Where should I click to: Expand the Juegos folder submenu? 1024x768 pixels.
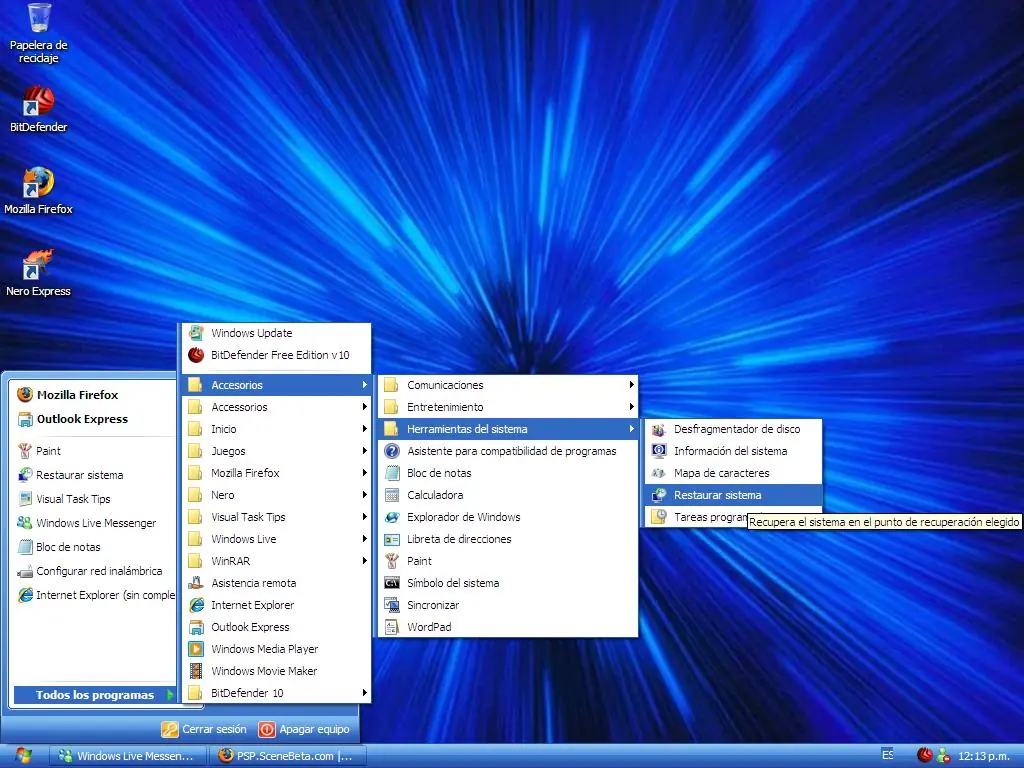276,451
